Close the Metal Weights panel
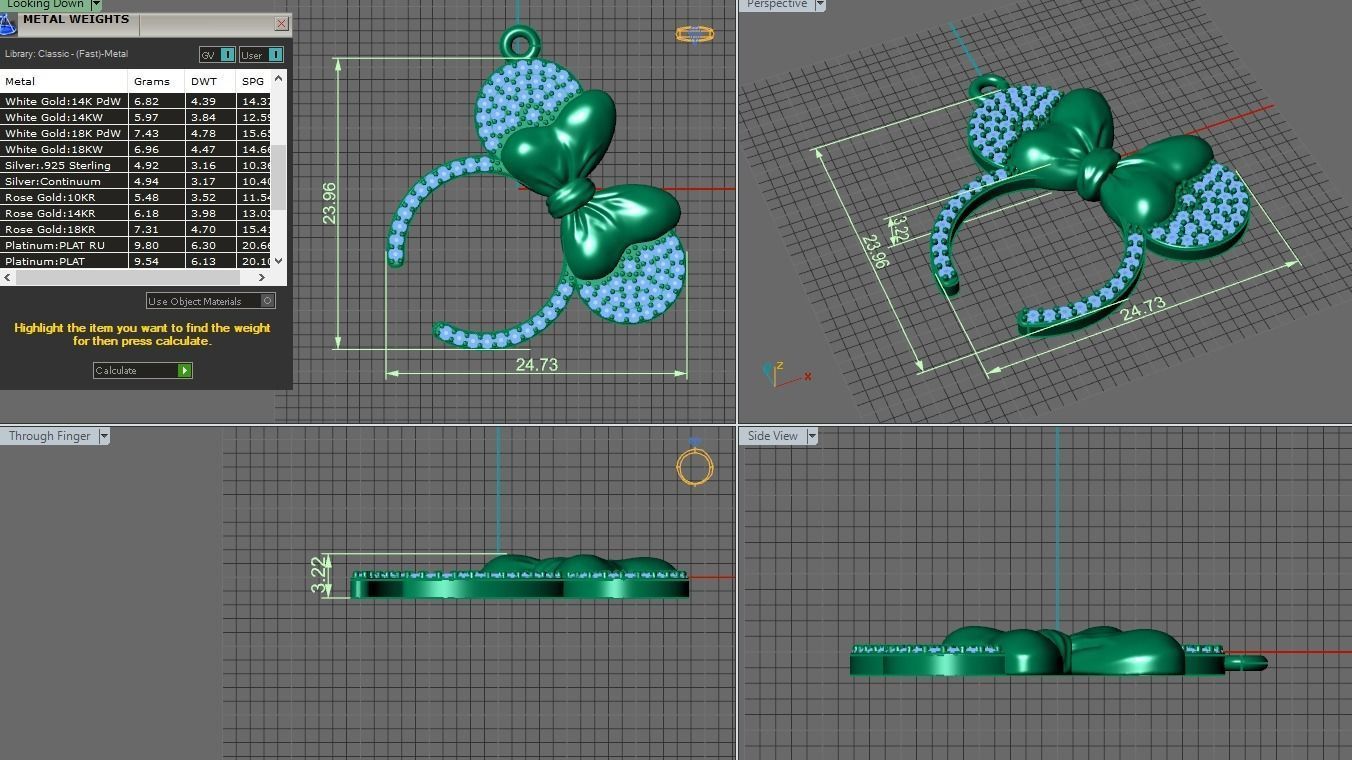Viewport: 1352px width, 760px height. (x=281, y=23)
